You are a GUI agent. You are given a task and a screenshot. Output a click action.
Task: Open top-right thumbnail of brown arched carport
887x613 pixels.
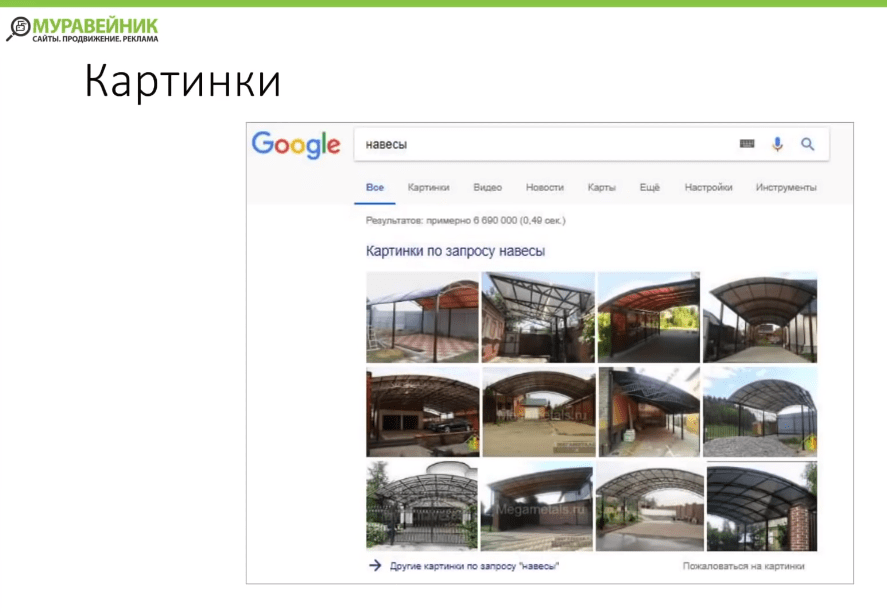click(760, 317)
